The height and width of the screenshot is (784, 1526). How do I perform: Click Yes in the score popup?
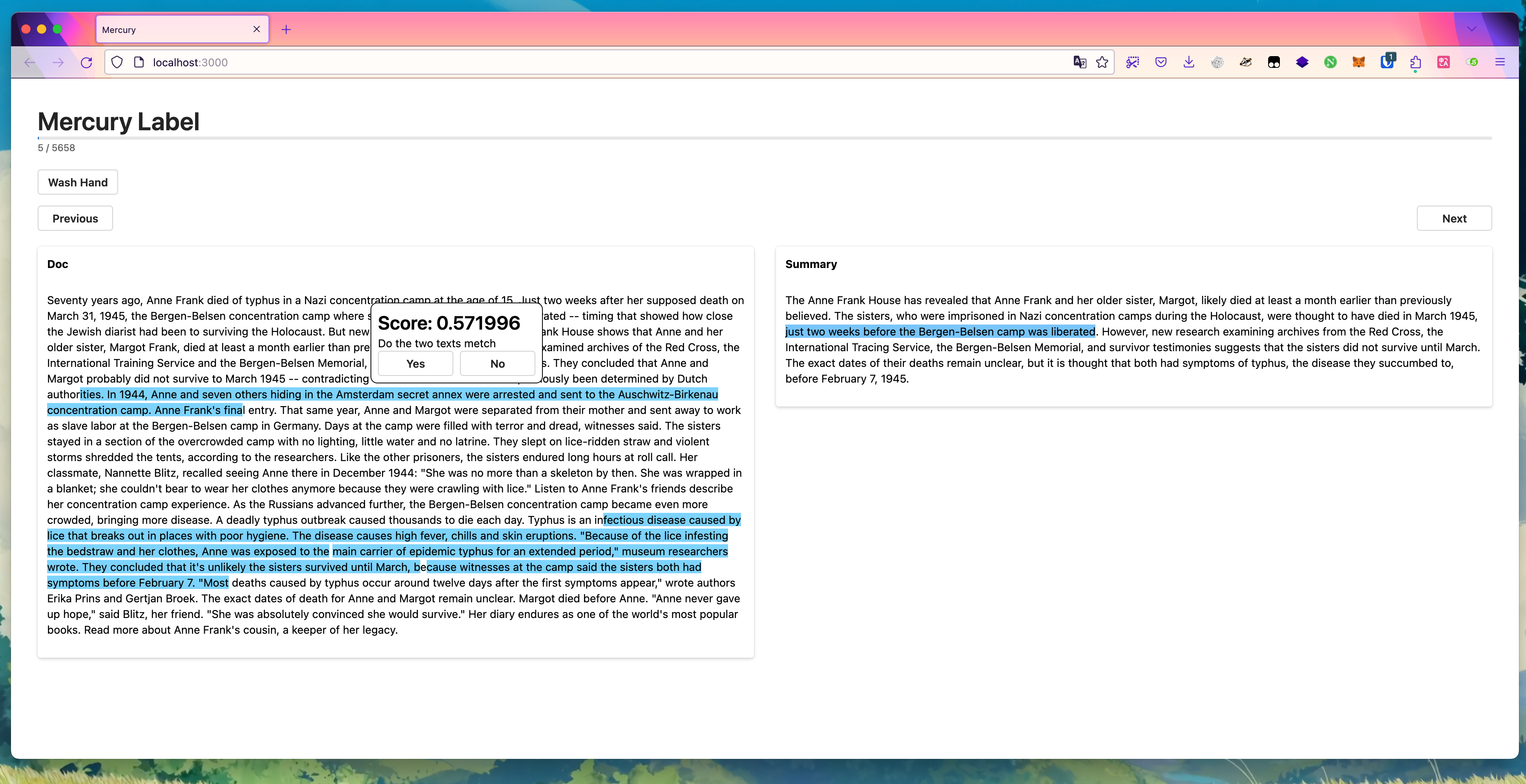tap(415, 364)
